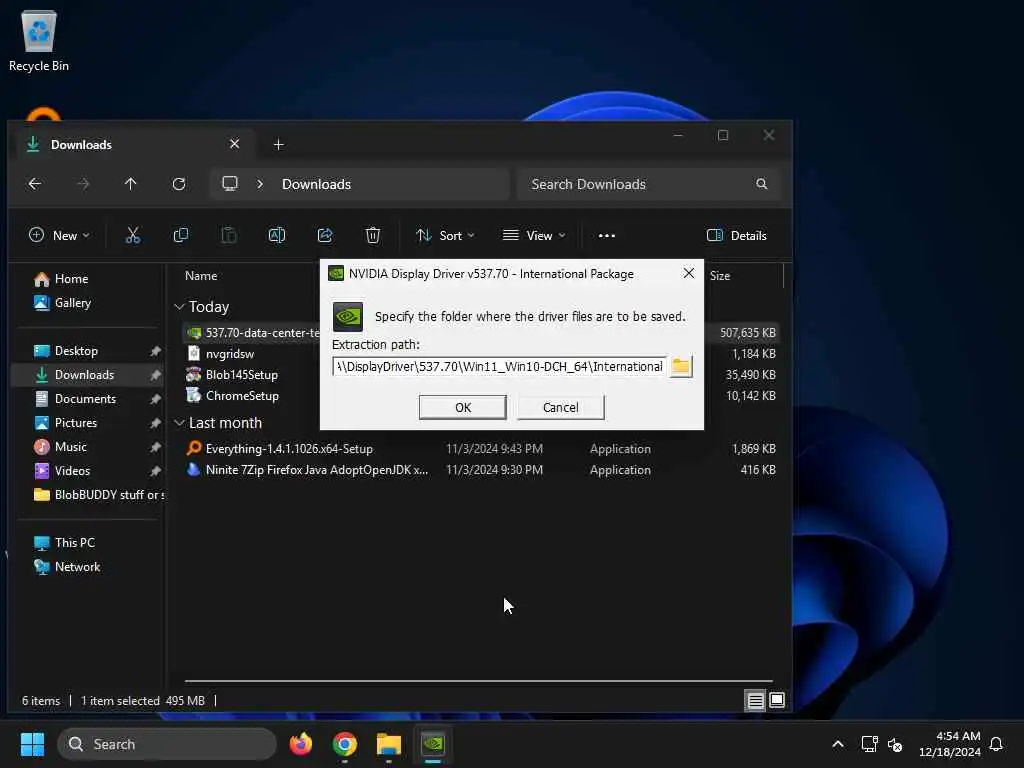
Task: Browse for extraction folder icon
Action: [x=681, y=366]
